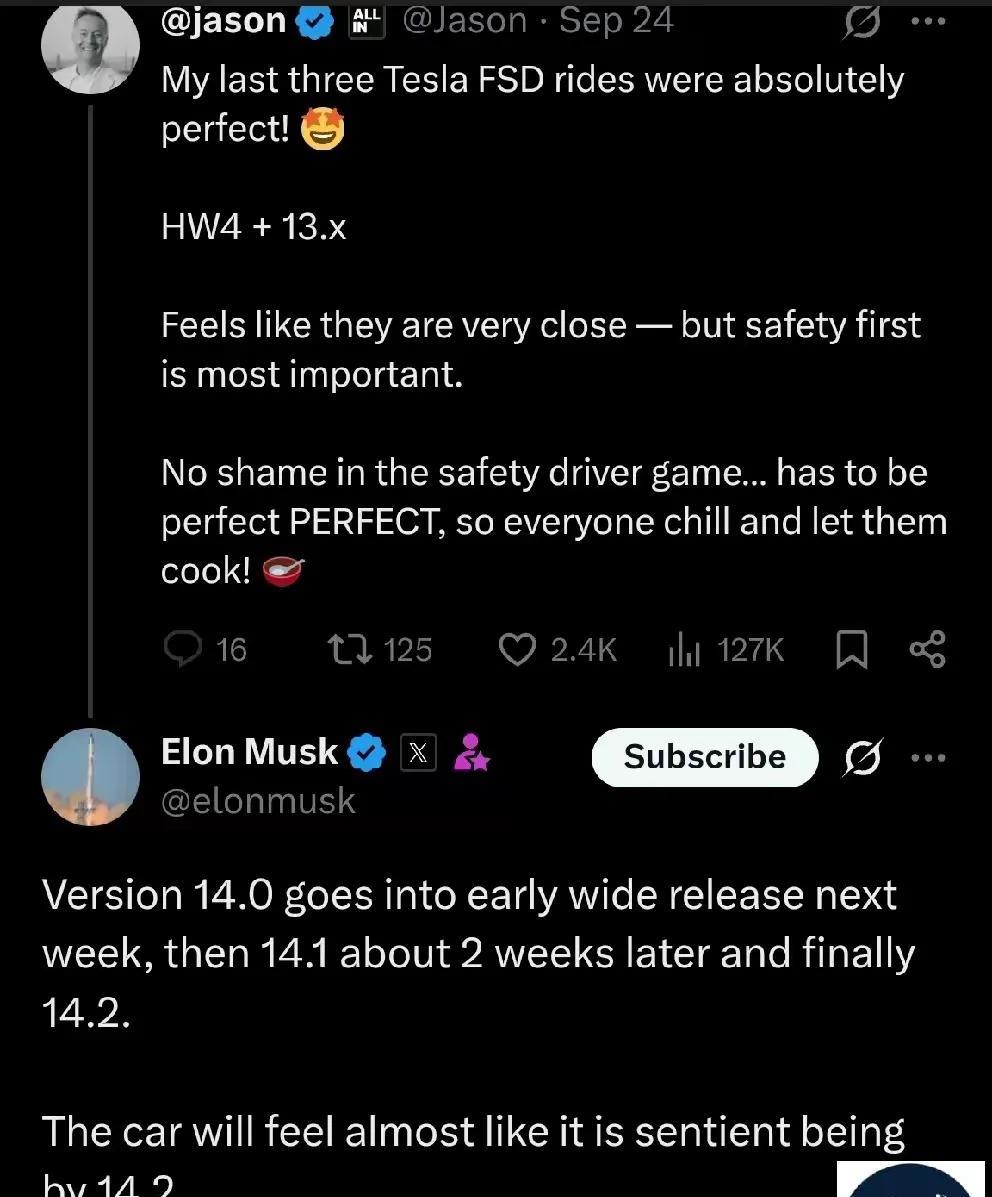This screenshot has height=1197, width=992.
Task: Click the purple subscriber badge icon
Action: click(x=470, y=753)
